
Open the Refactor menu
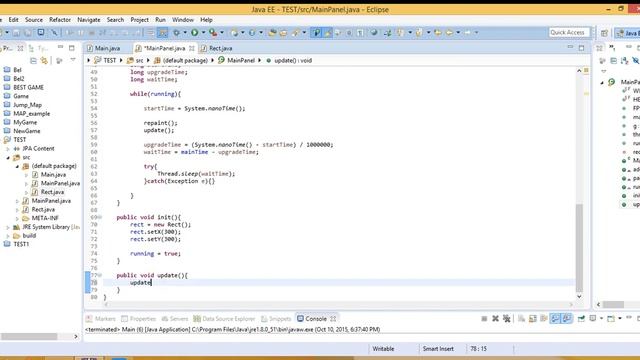tap(60, 20)
